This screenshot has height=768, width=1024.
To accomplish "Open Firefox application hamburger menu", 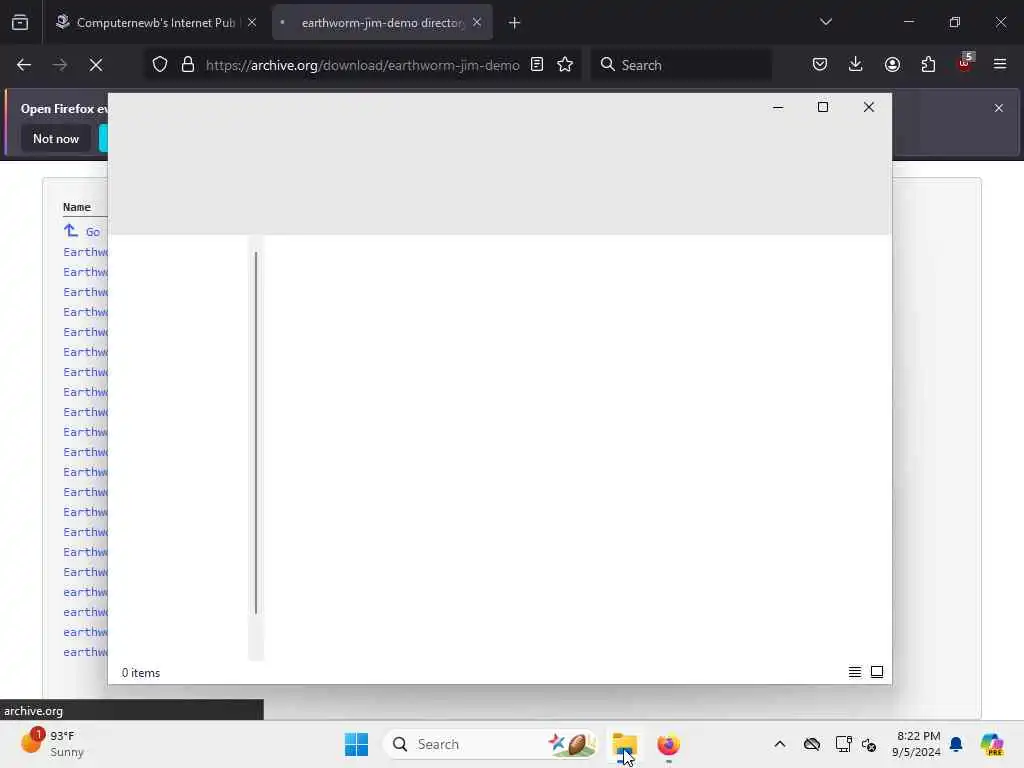I will (x=1000, y=65).
